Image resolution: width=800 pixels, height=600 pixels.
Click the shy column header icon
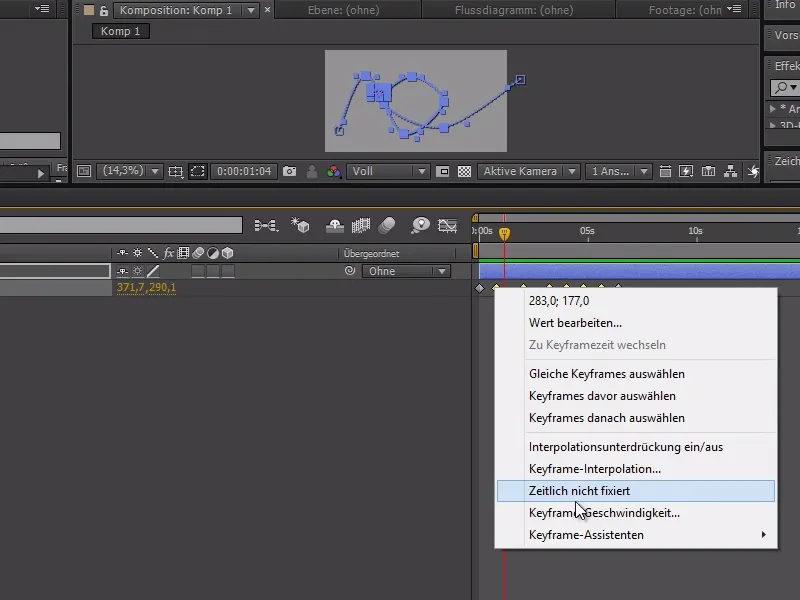click(x=122, y=253)
